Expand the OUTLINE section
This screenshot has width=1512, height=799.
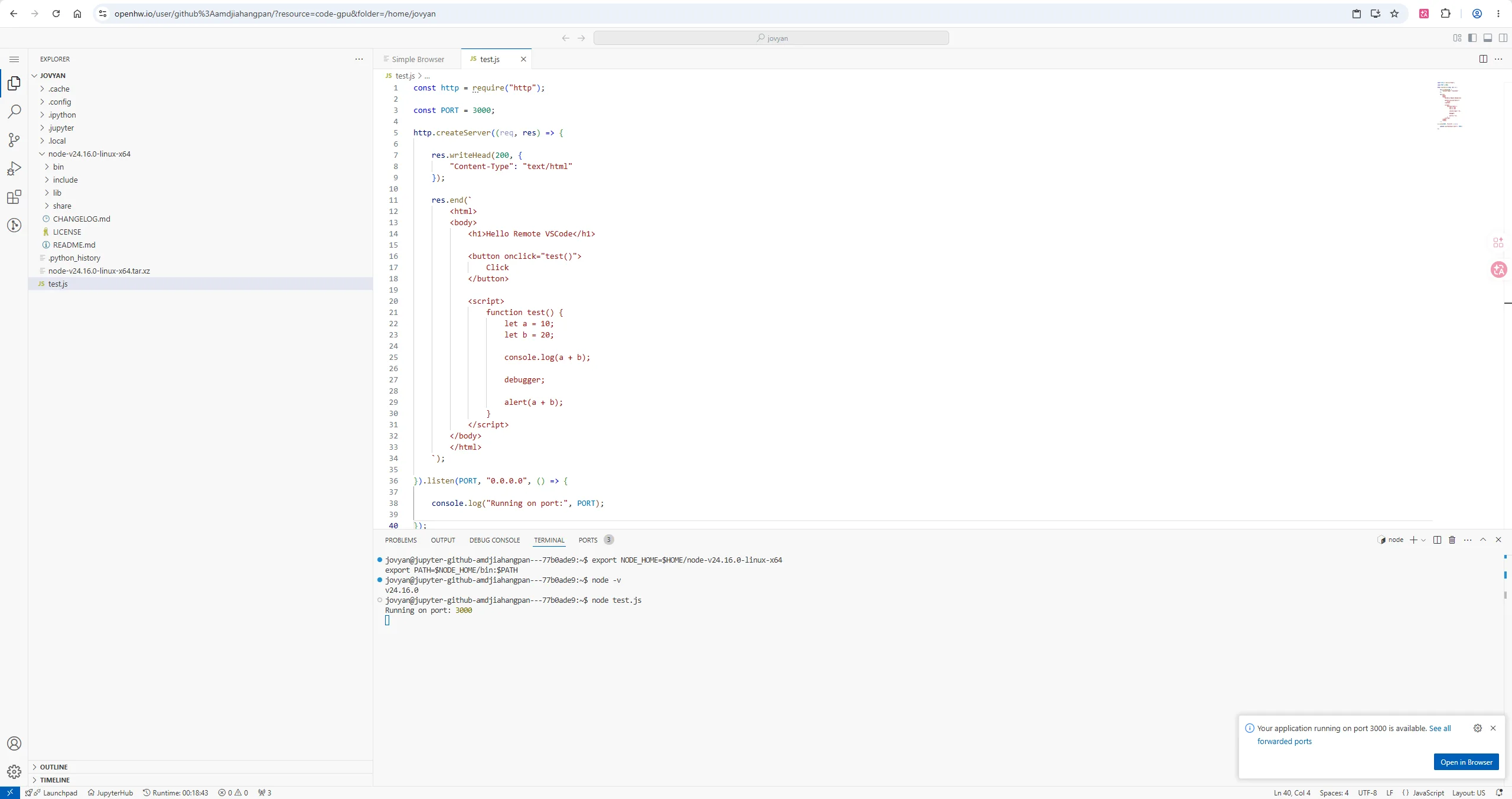pos(200,767)
